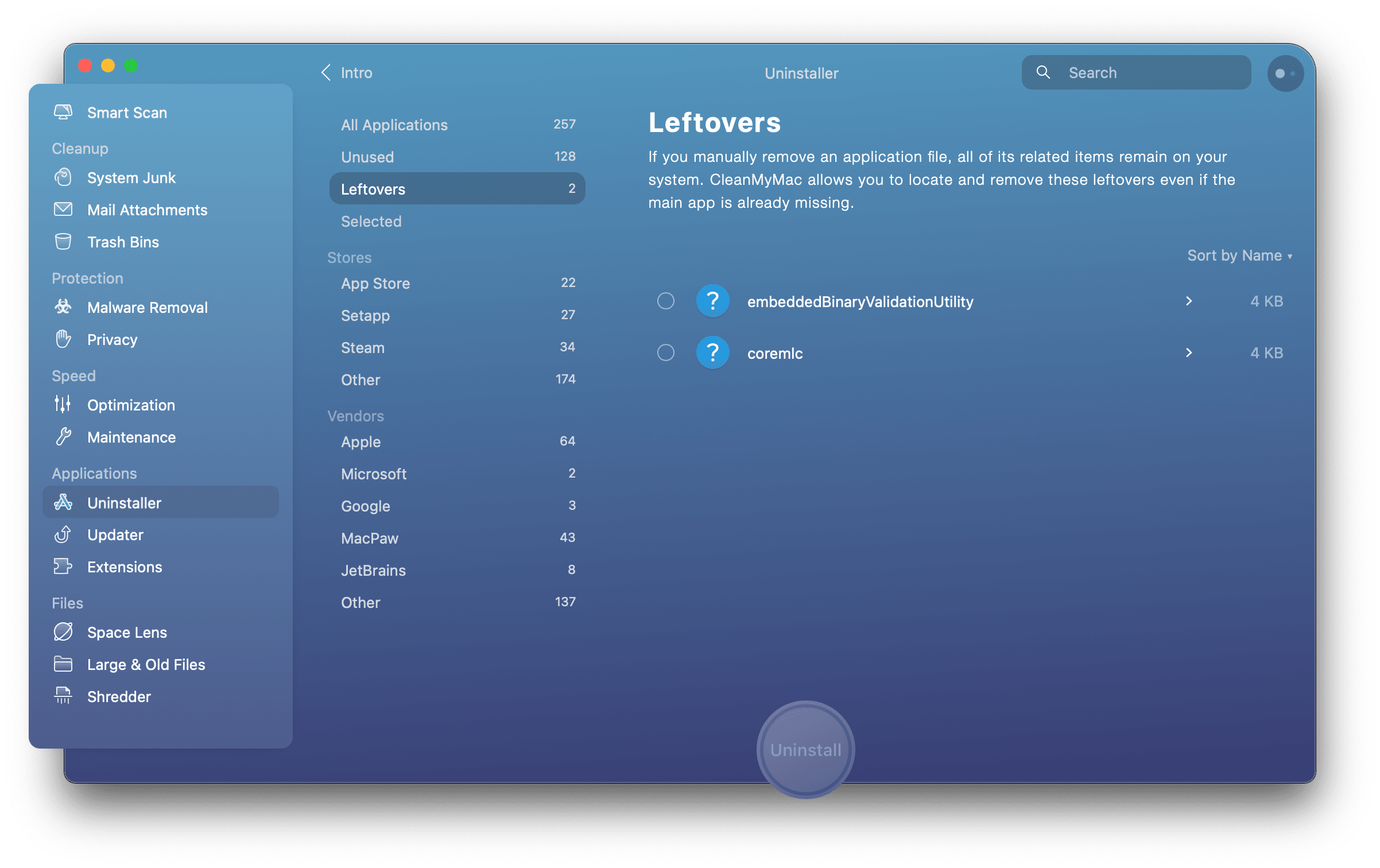The height and width of the screenshot is (868, 1380).
Task: Click the Shredder tool icon
Action: [63, 697]
